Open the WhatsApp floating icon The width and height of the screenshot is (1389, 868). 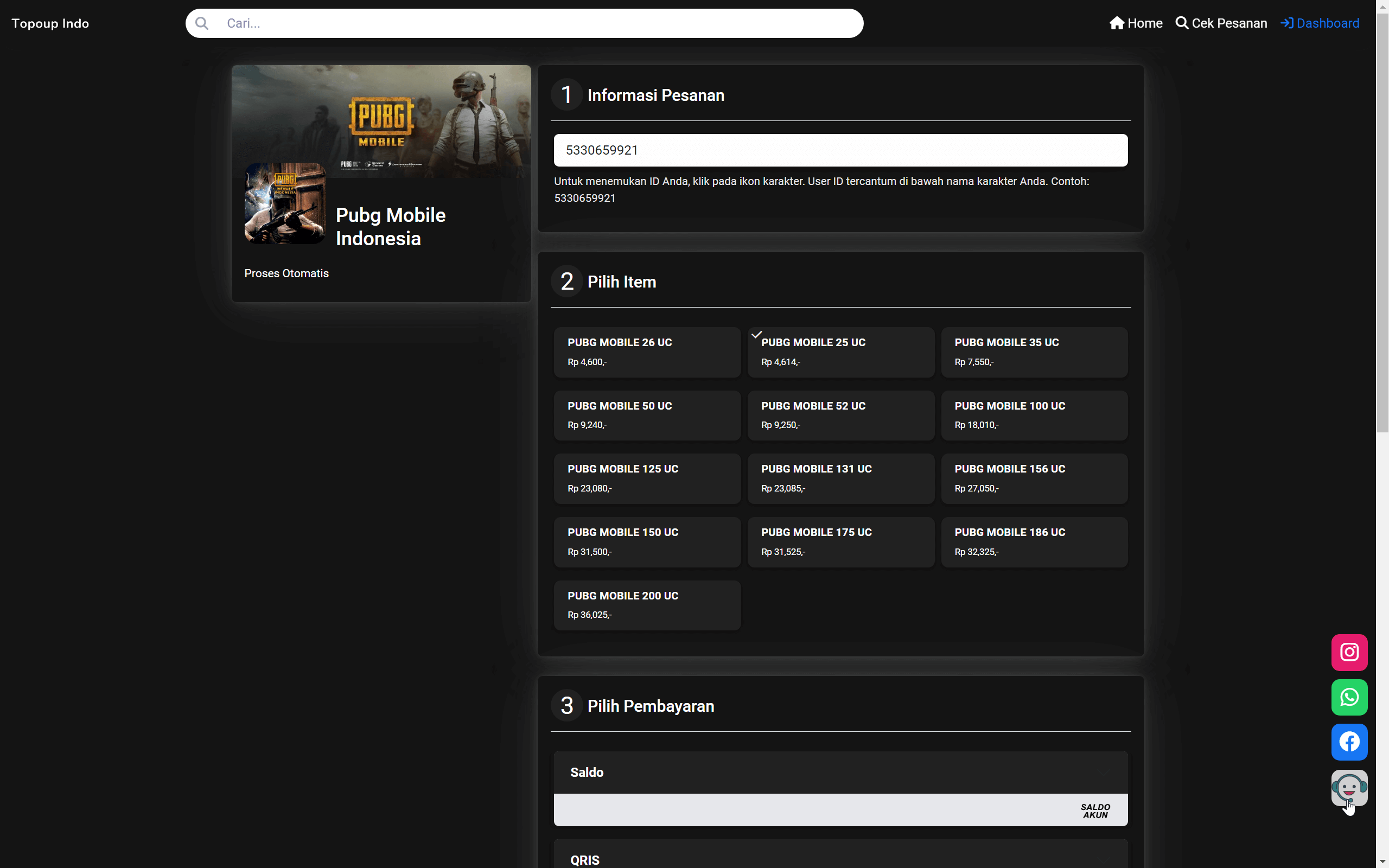(1349, 697)
